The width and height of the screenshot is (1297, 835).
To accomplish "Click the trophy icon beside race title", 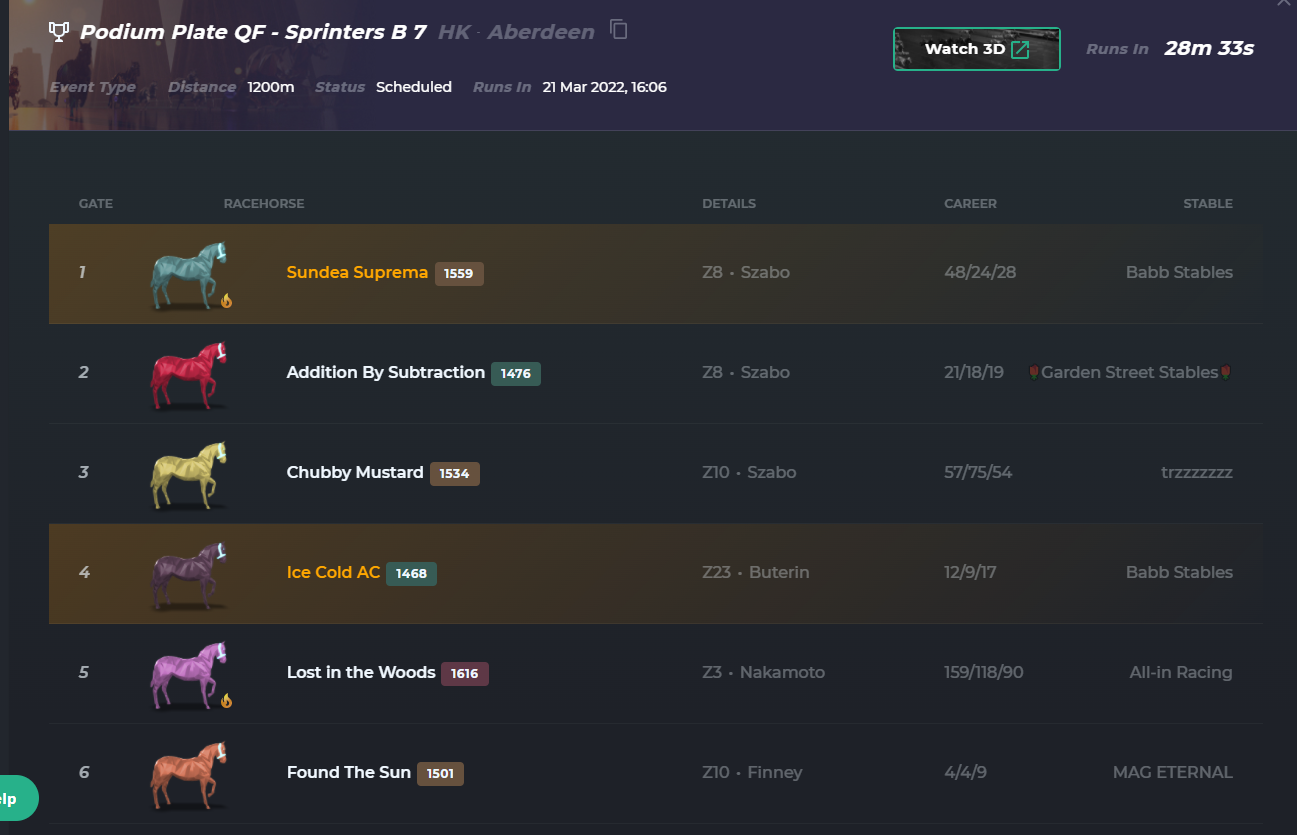I will (59, 31).
